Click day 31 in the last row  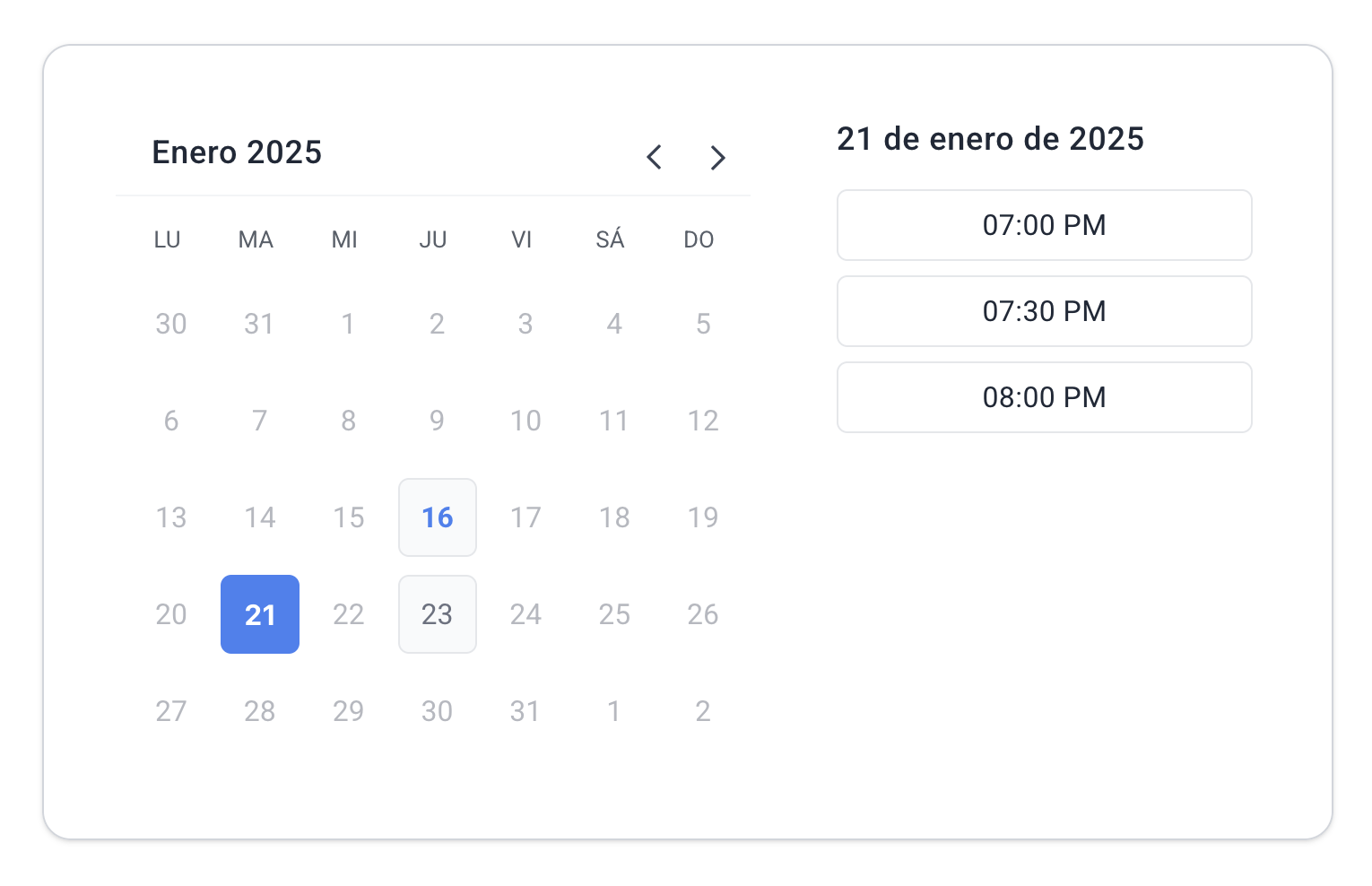[525, 711]
